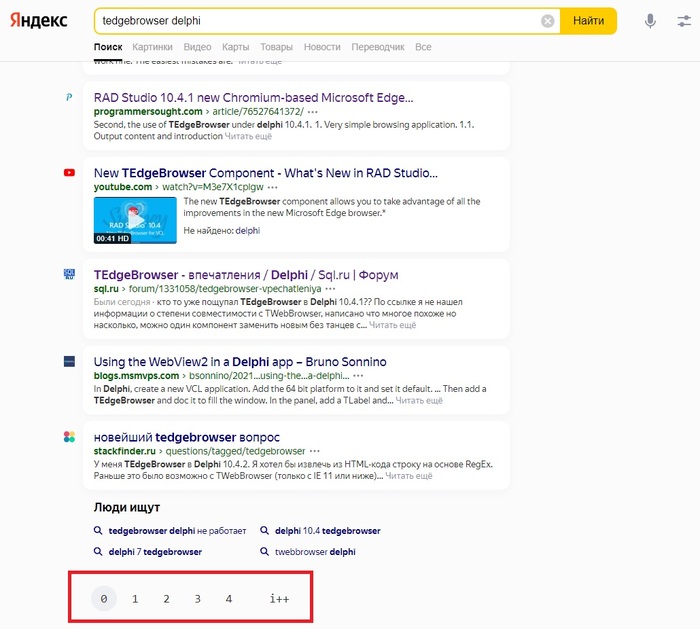This screenshot has height=629, width=700.
Task: Open more options dots for programmersought.com result
Action: tap(313, 112)
